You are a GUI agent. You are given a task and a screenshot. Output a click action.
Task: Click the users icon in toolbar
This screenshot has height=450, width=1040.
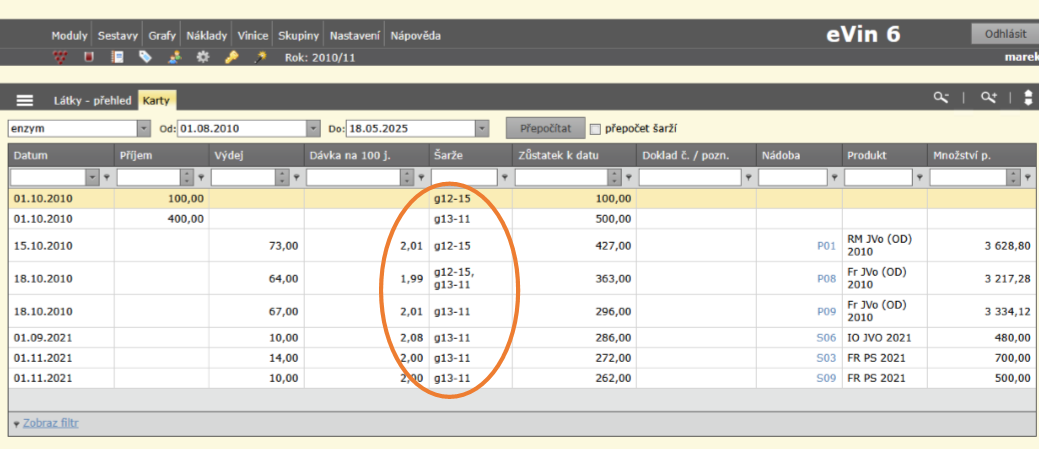click(175, 57)
